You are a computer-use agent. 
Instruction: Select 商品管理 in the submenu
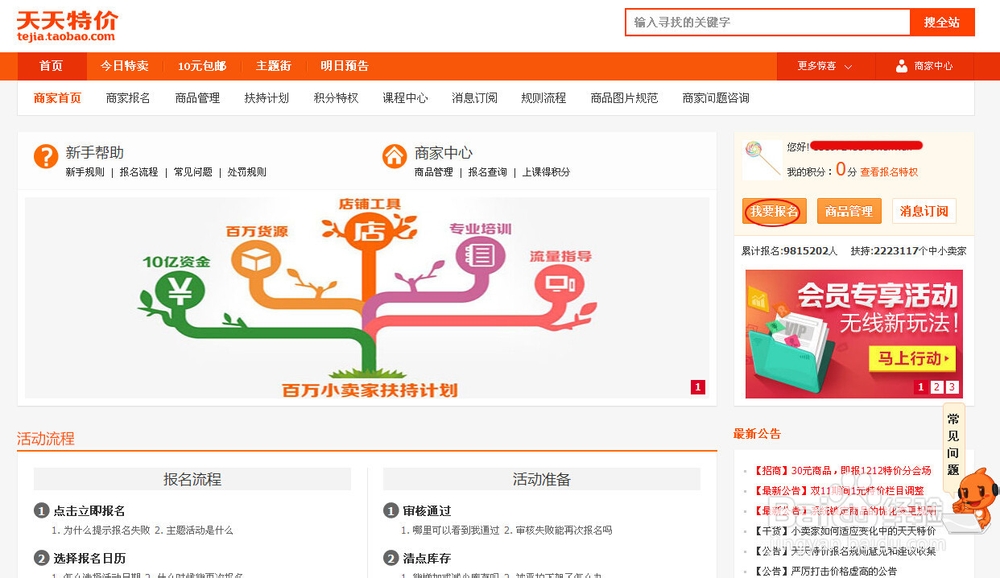(197, 98)
